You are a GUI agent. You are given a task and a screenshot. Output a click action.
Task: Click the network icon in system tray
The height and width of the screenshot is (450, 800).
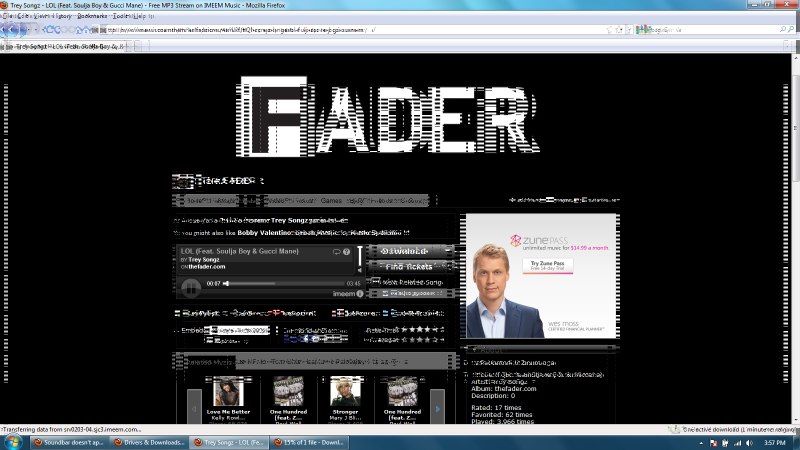737,443
